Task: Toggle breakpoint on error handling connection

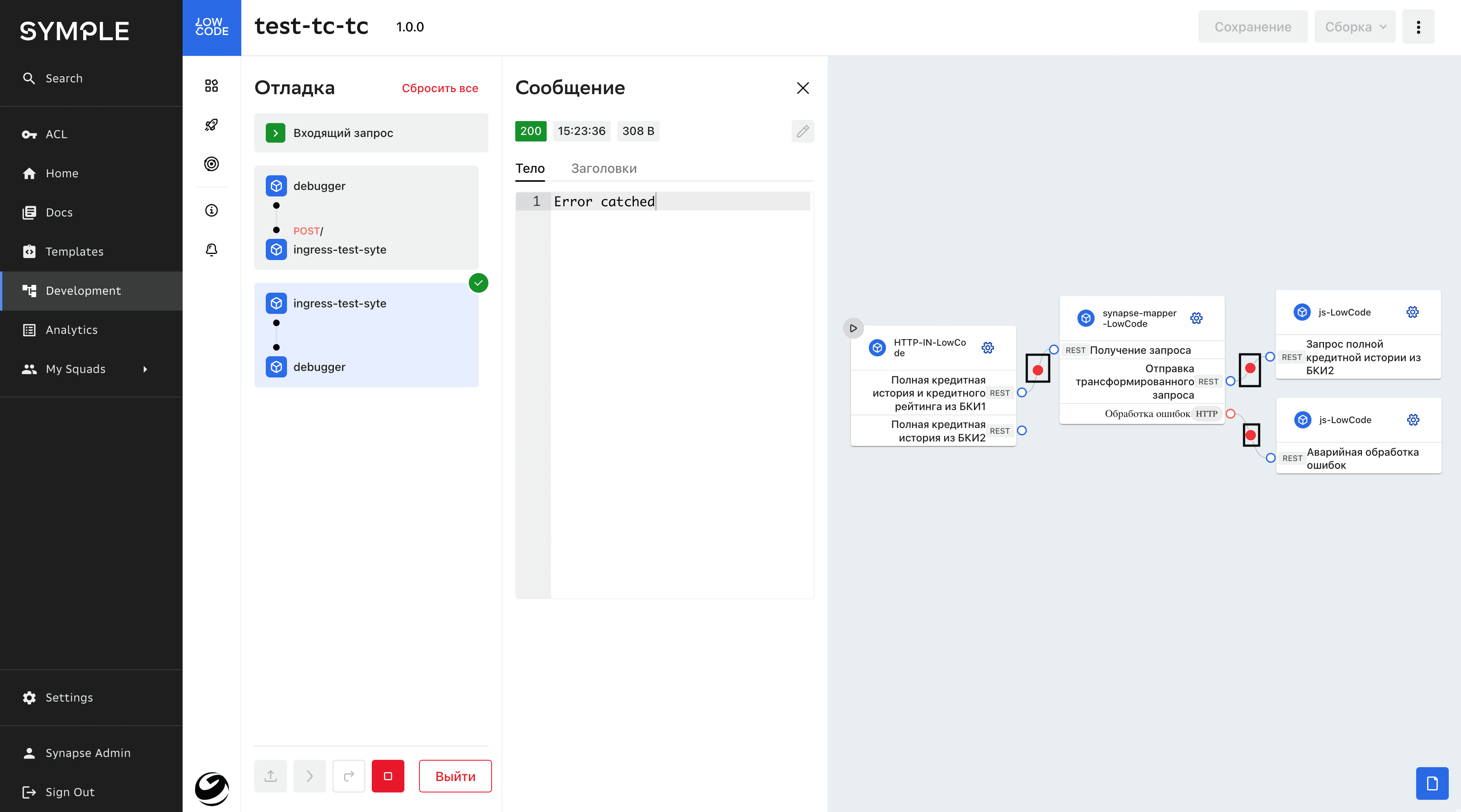Action: 1251,435
